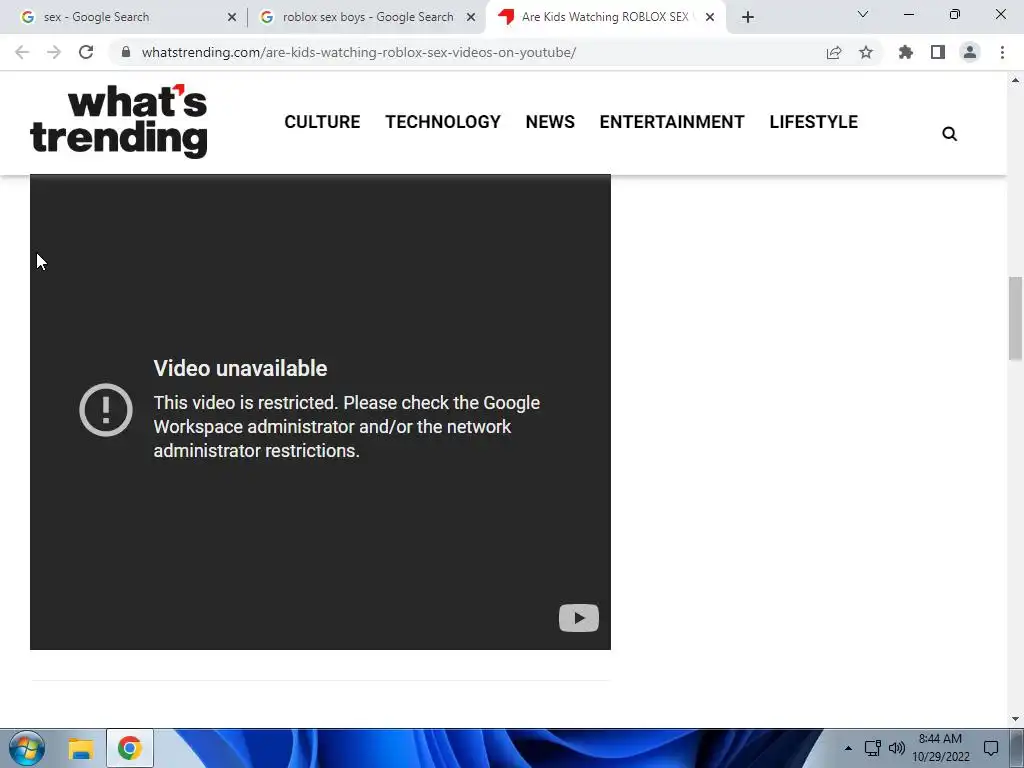This screenshot has width=1024, height=768.
Task: Close the 'sex - Google Search' tab
Action: point(232,17)
